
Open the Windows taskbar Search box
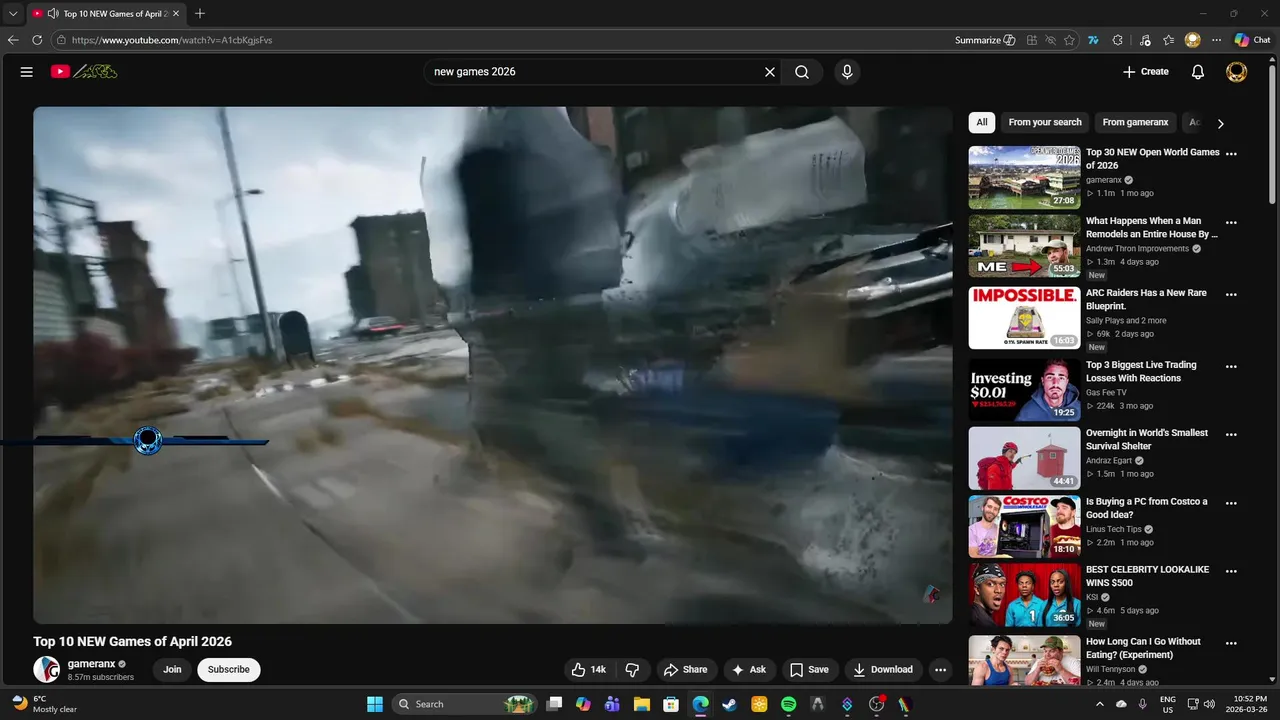(466, 704)
